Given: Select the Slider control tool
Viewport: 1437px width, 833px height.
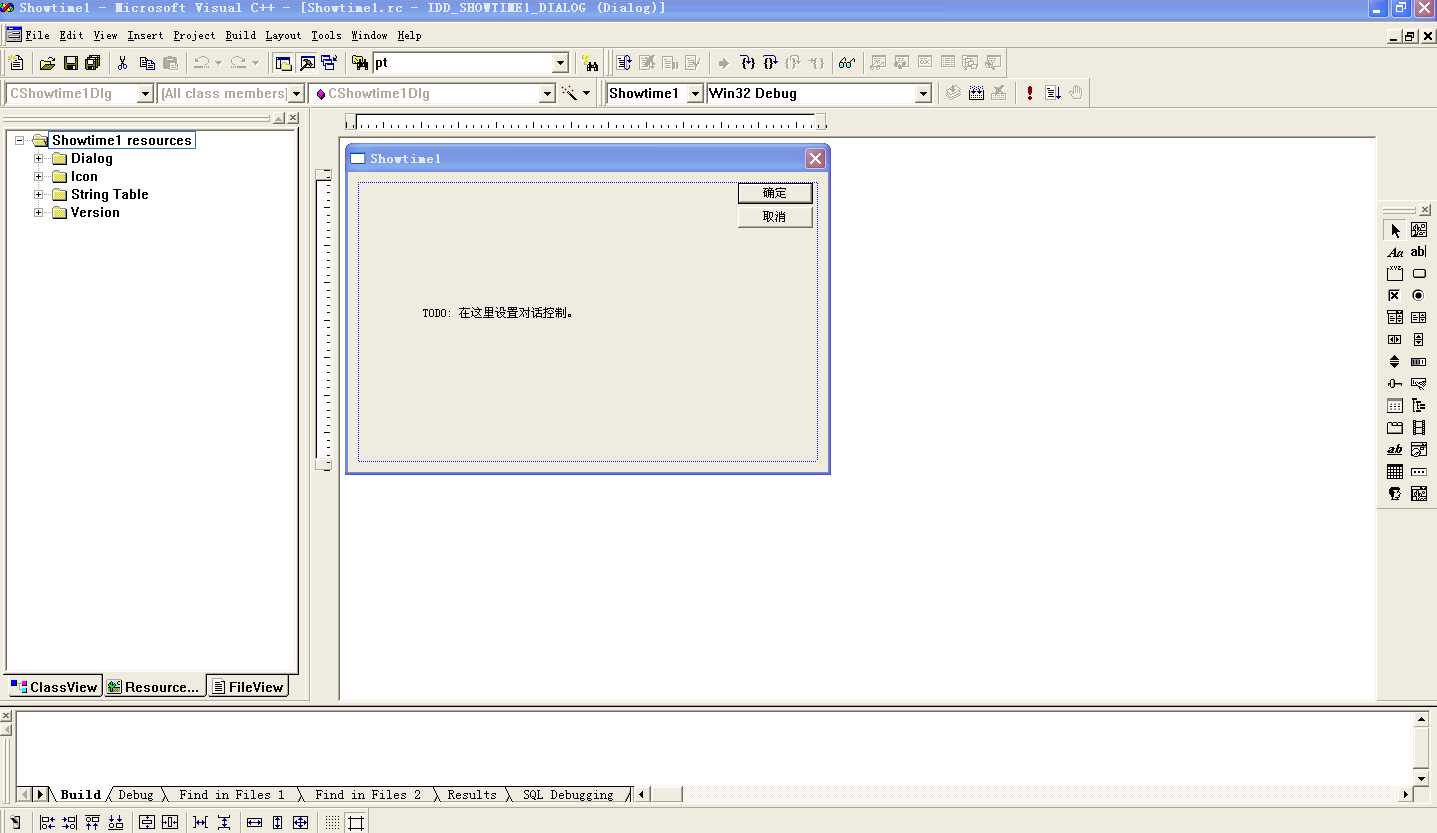Looking at the screenshot, I should tap(1395, 384).
